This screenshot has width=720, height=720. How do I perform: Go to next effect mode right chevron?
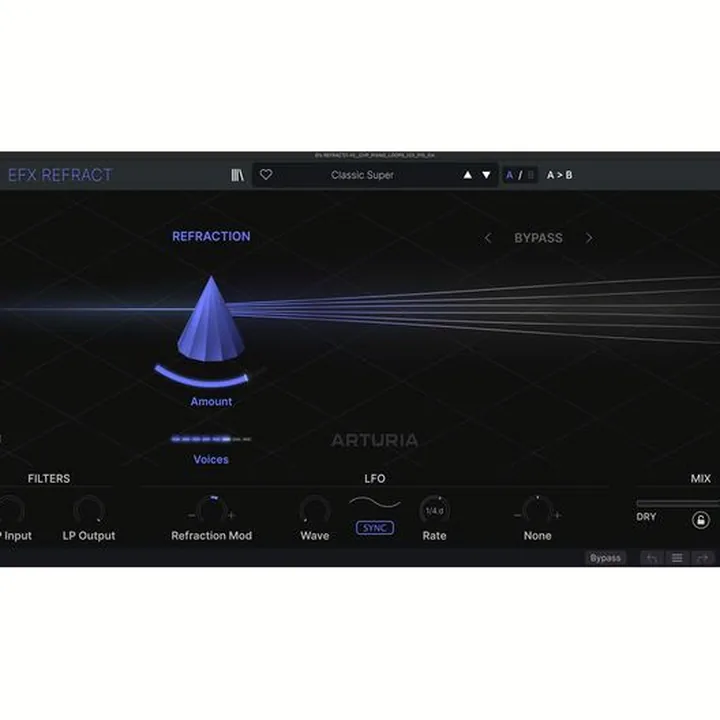click(x=589, y=238)
